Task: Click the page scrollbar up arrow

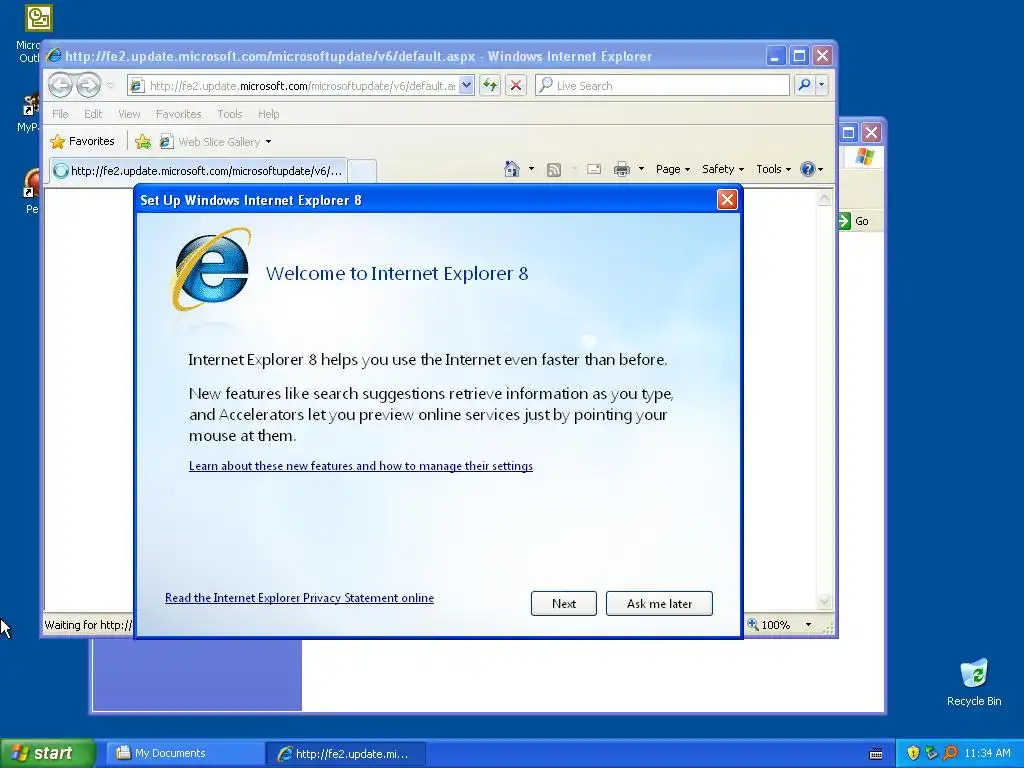Action: [825, 197]
